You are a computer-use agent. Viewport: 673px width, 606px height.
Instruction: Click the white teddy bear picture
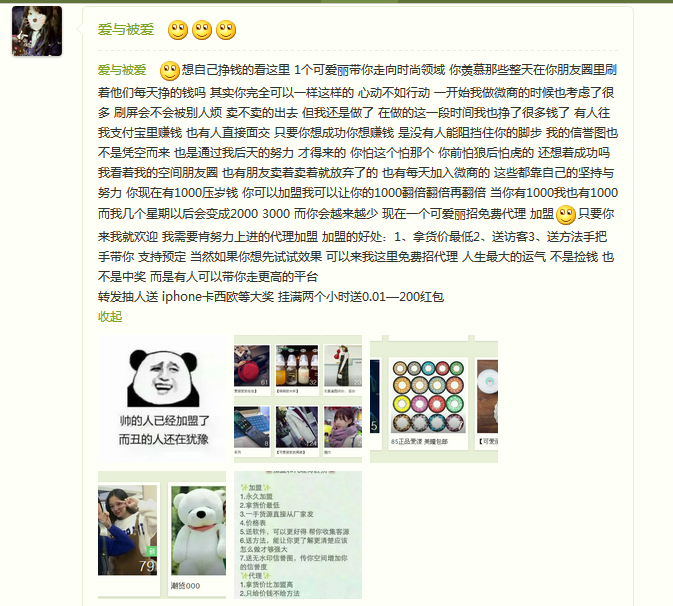(x=198, y=530)
